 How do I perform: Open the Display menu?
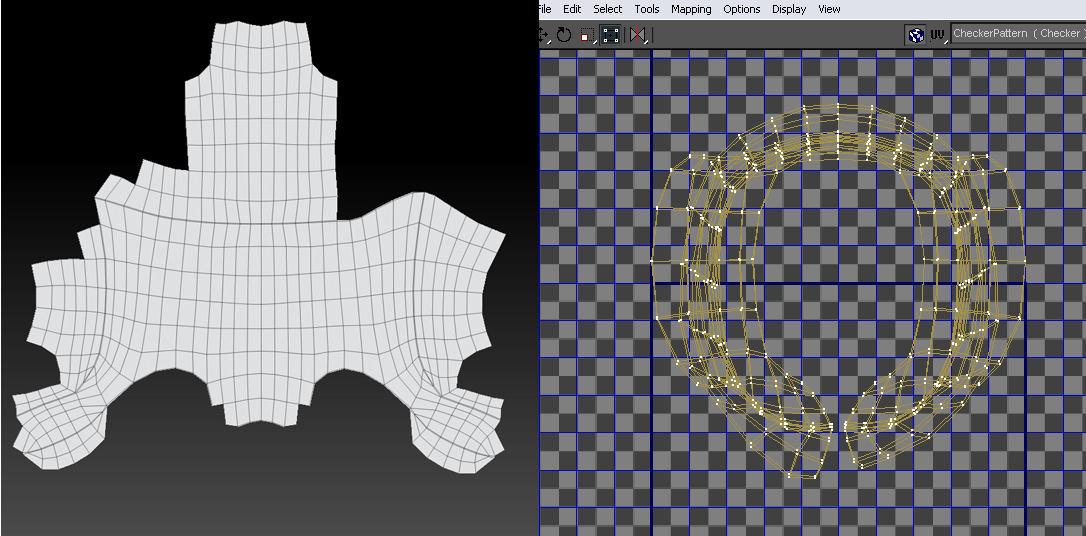(789, 9)
